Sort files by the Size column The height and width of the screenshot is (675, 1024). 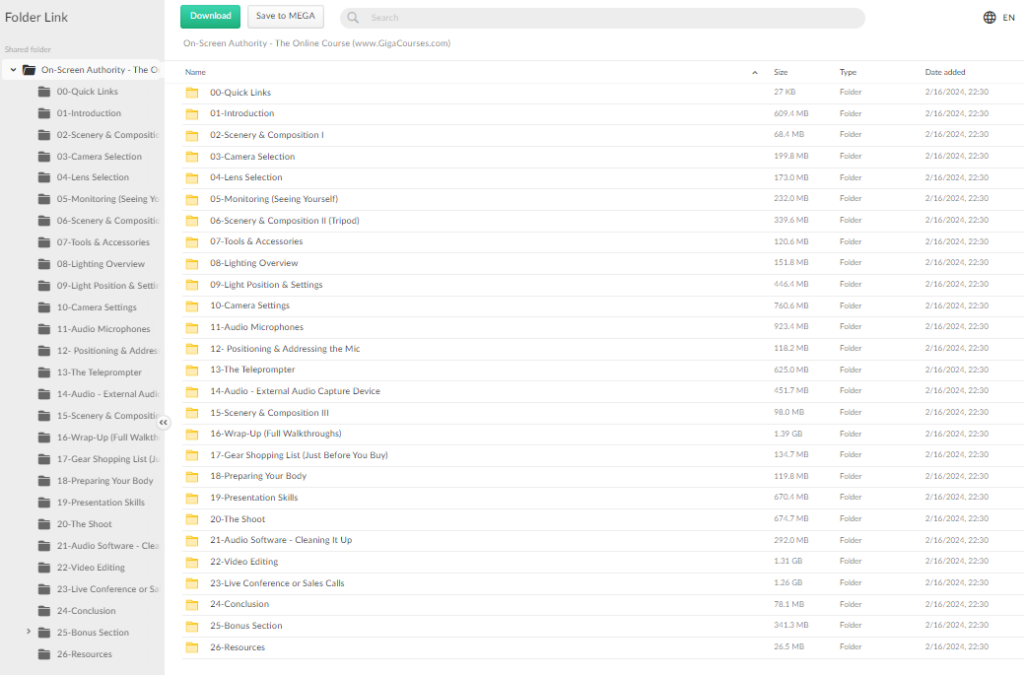[781, 72]
